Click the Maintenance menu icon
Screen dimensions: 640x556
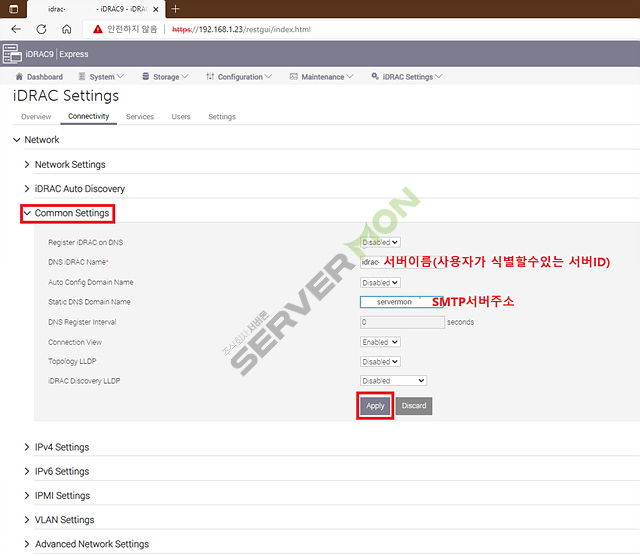(x=293, y=76)
